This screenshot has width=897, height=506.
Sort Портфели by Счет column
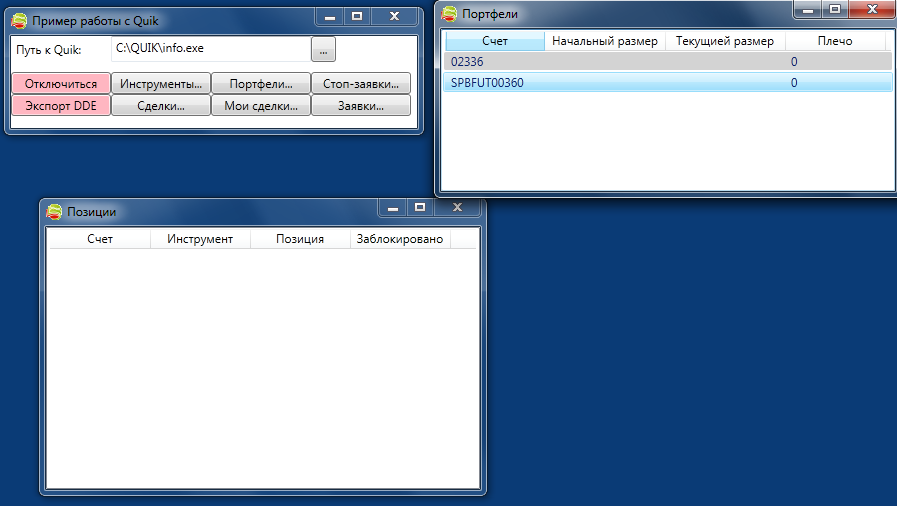tap(495, 41)
